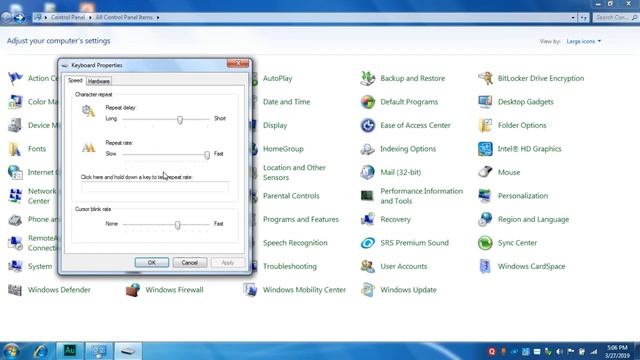Open the Desktop Gadgets icon

point(485,102)
